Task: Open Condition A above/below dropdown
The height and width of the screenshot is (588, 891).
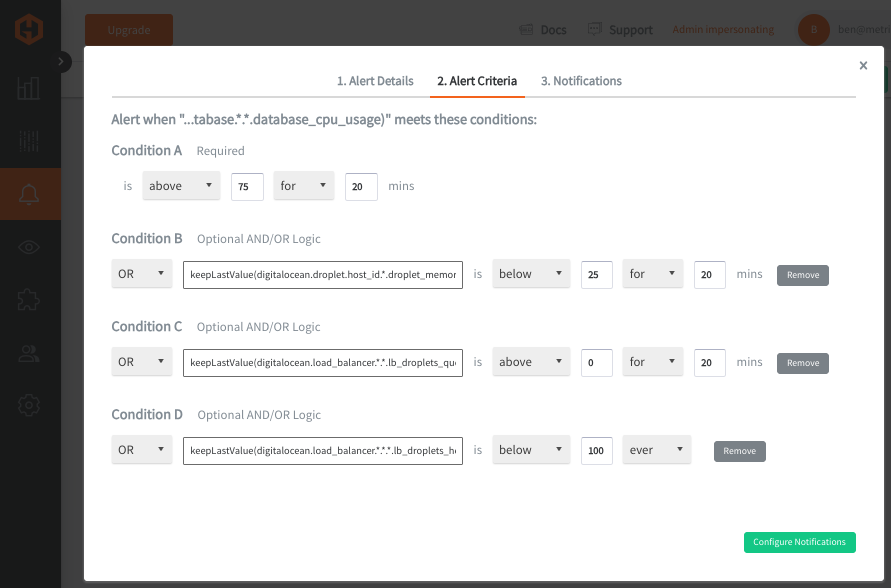Action: coord(181,186)
